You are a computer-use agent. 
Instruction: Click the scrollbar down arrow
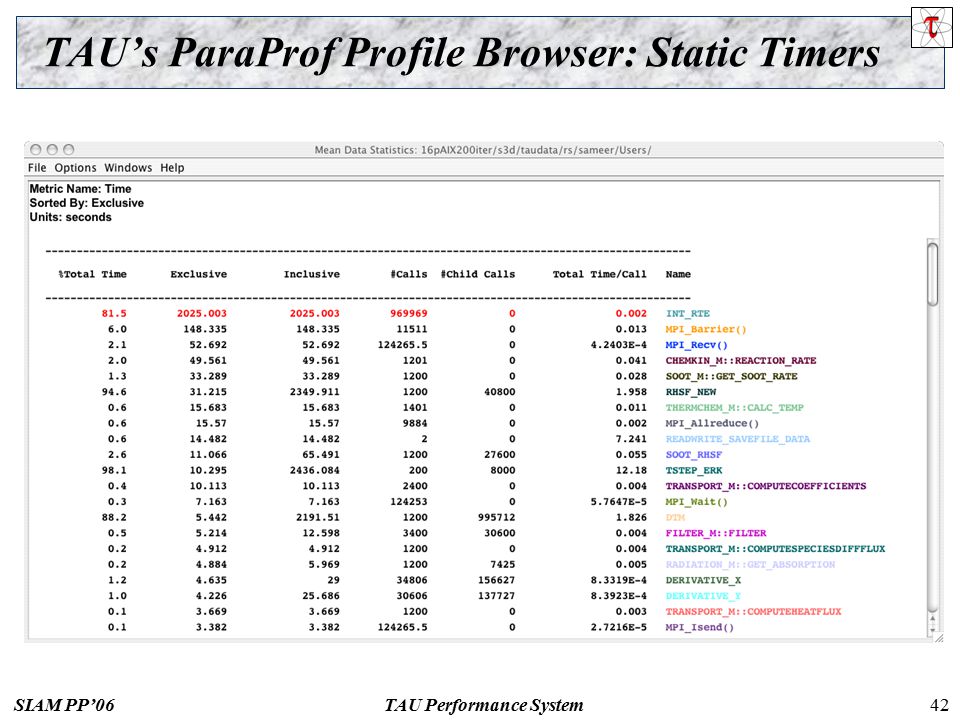(x=932, y=630)
